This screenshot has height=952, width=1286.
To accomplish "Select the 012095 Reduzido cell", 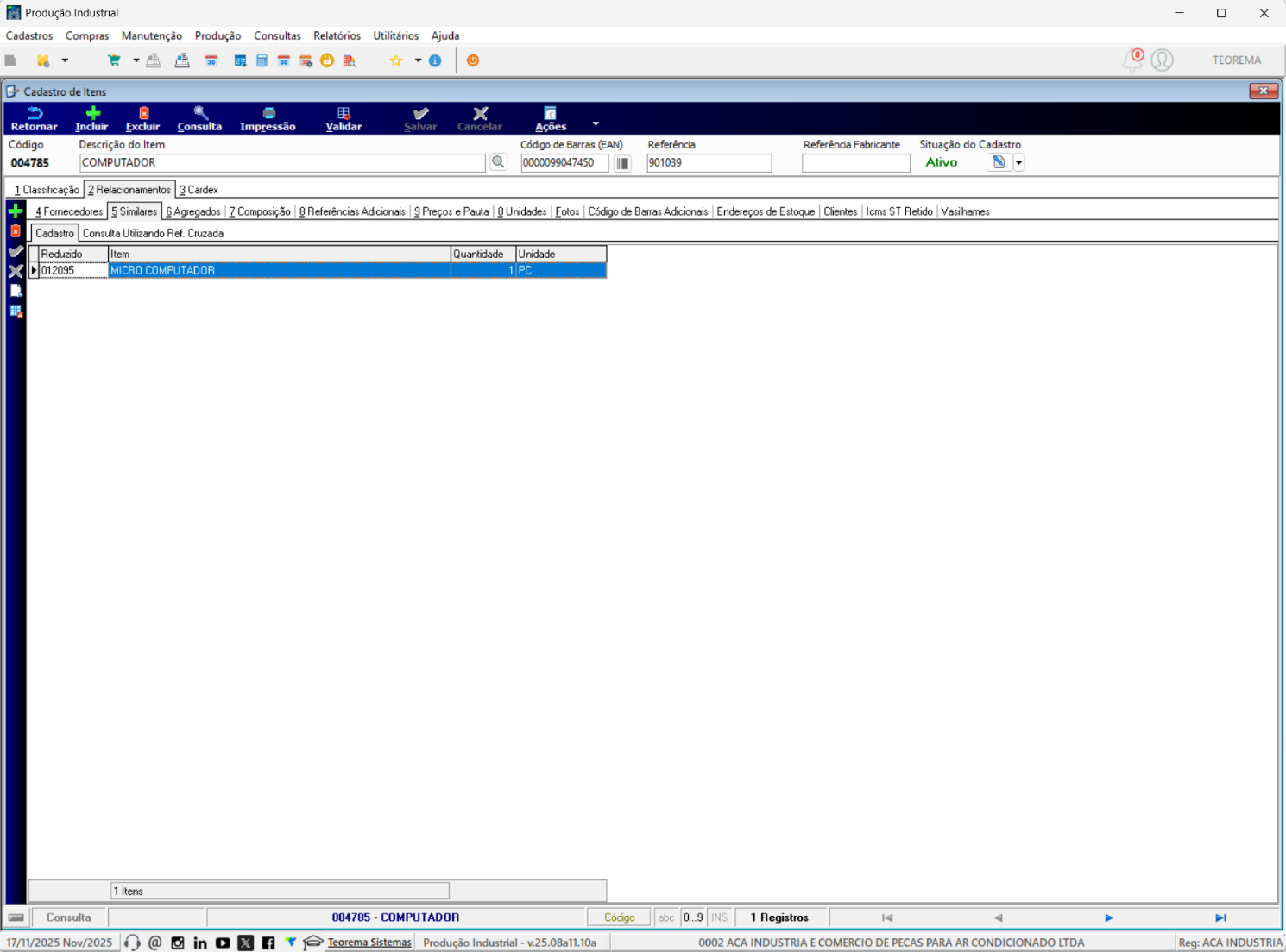I will pyautogui.click(x=73, y=270).
